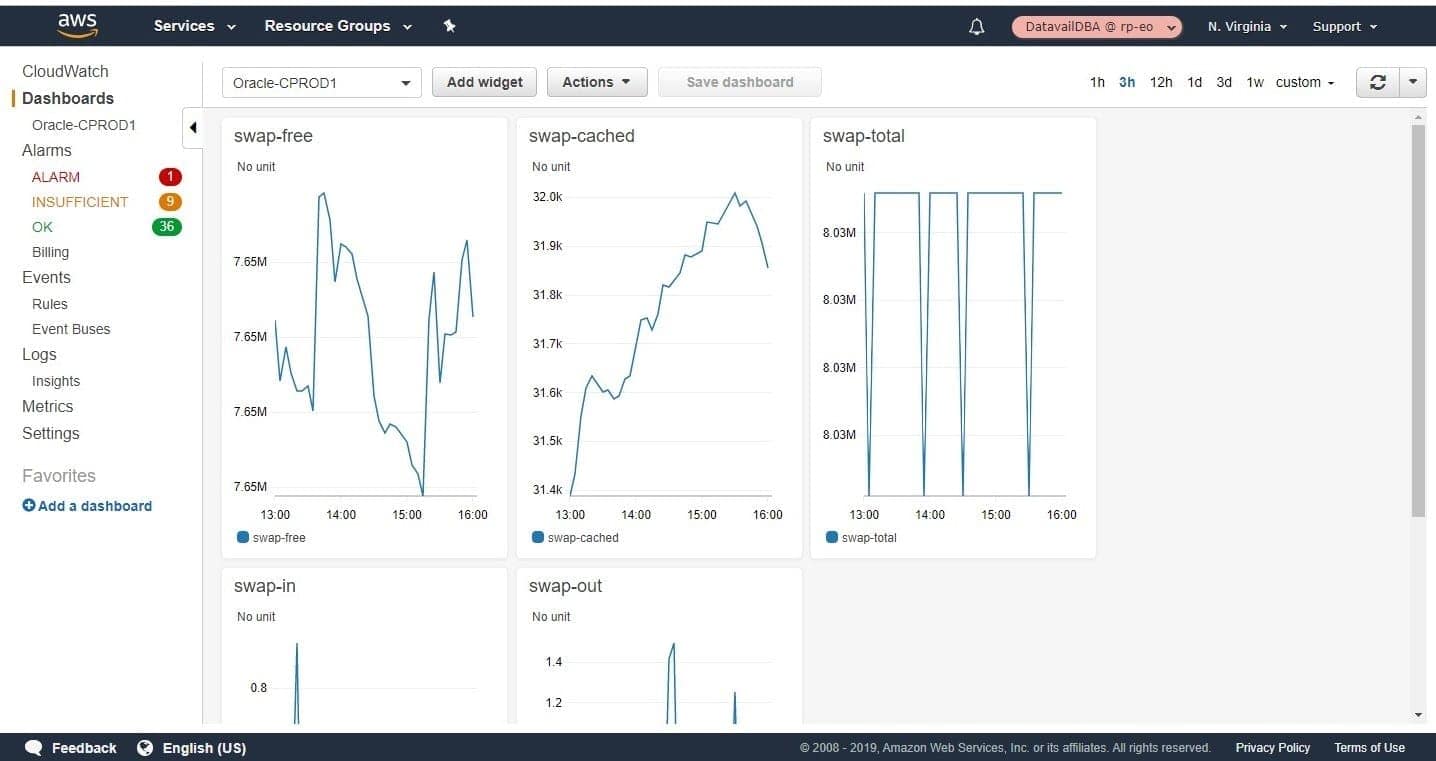
Task: Click the swap-free widget title
Action: point(273,136)
